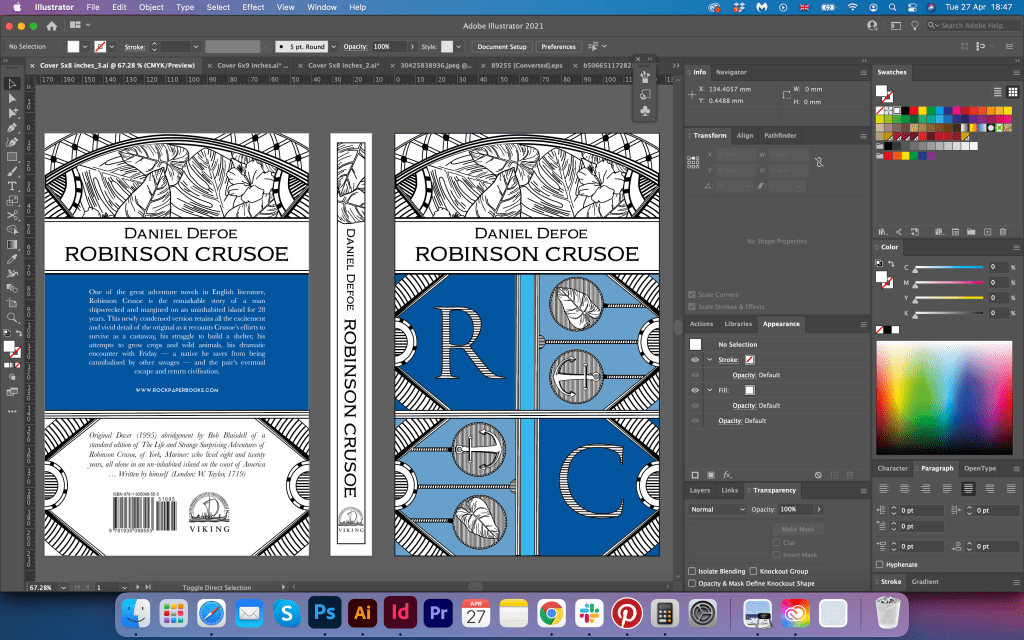Open Photoshop from the Dock
This screenshot has width=1024, height=640.
point(324,612)
